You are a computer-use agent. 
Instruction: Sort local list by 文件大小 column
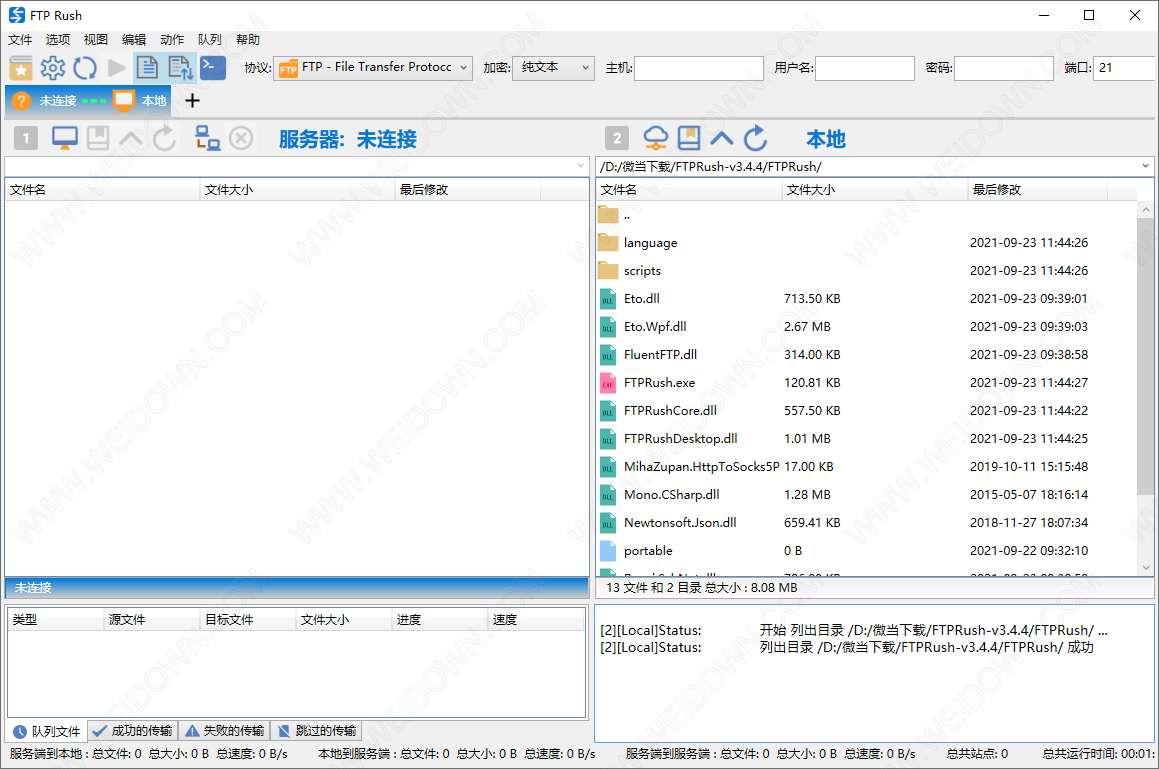[x=874, y=190]
